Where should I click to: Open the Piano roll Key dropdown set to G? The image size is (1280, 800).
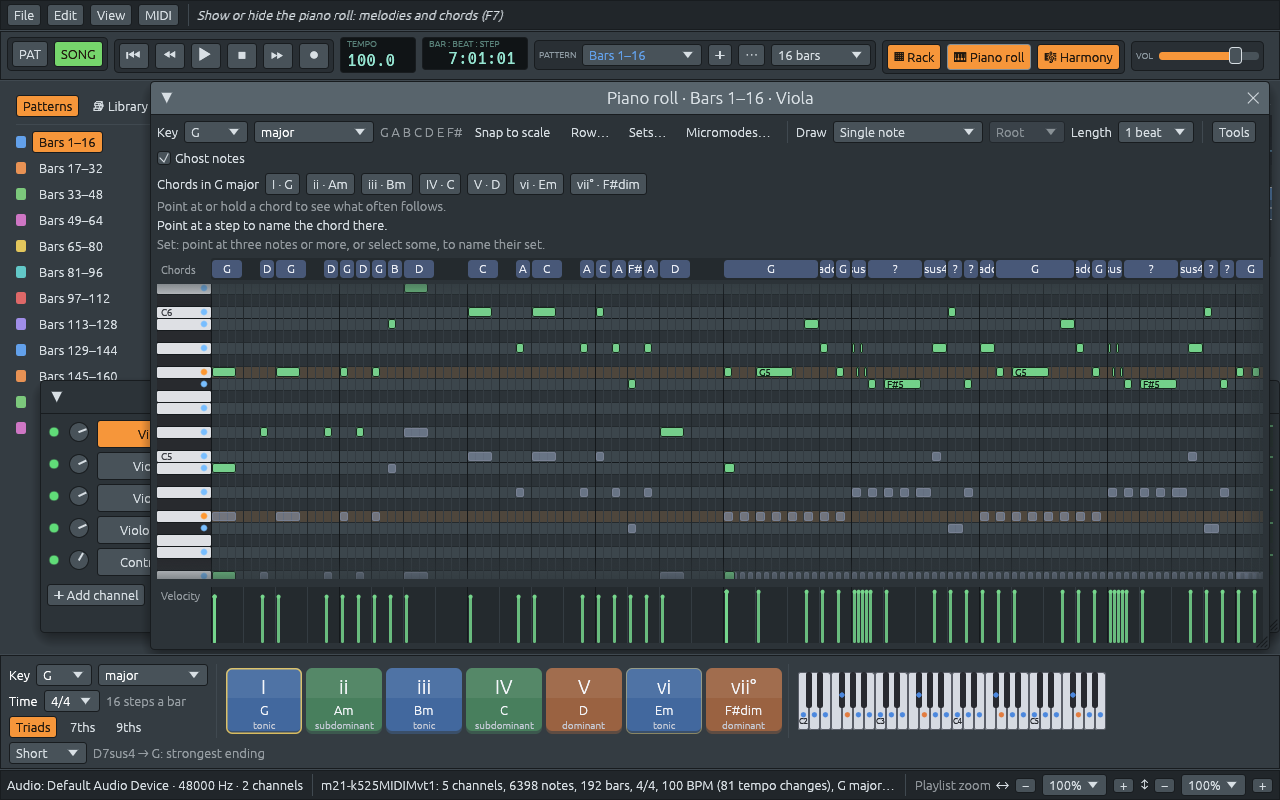click(216, 132)
